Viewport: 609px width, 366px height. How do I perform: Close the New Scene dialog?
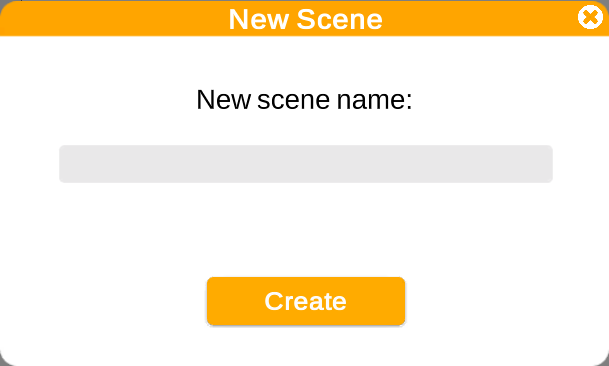(x=590, y=17)
